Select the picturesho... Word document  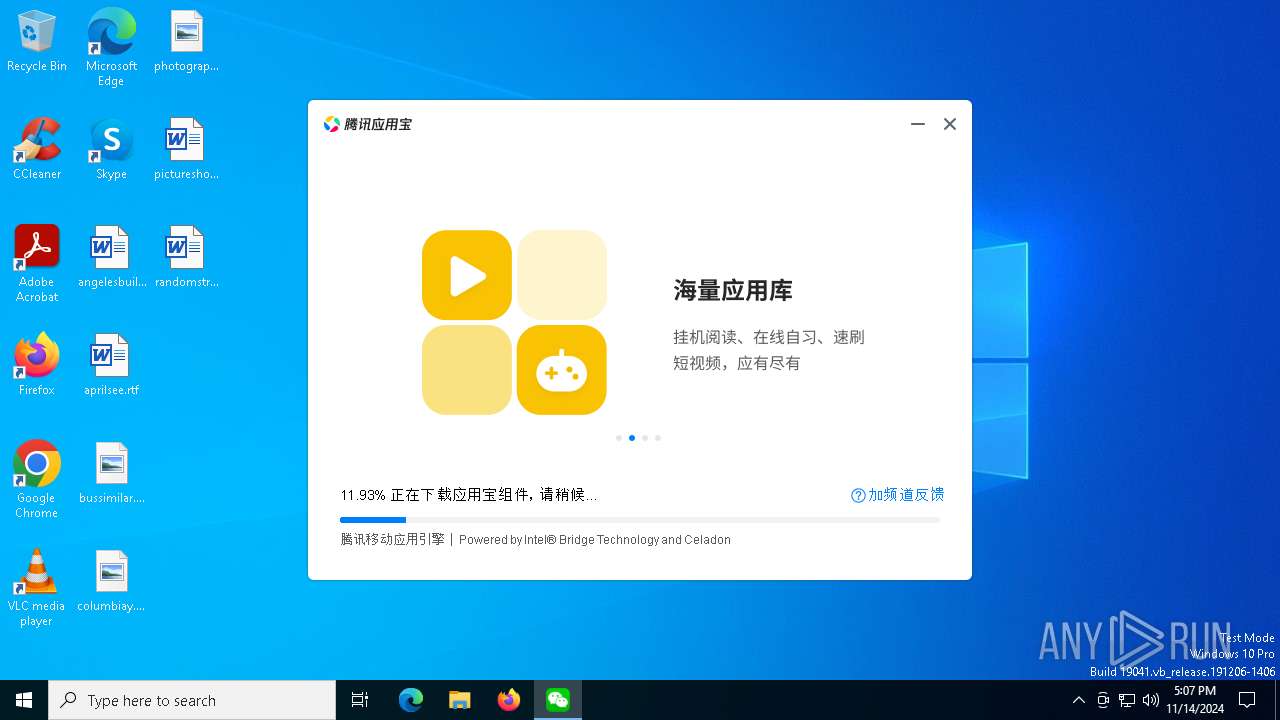point(186,149)
